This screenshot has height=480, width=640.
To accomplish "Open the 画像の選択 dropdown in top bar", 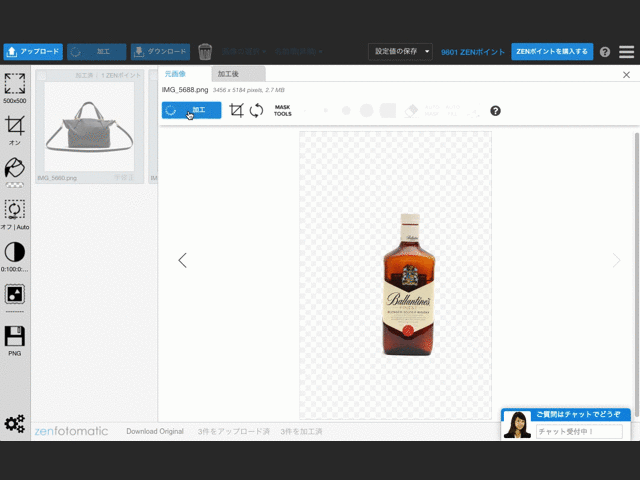I will coord(244,52).
